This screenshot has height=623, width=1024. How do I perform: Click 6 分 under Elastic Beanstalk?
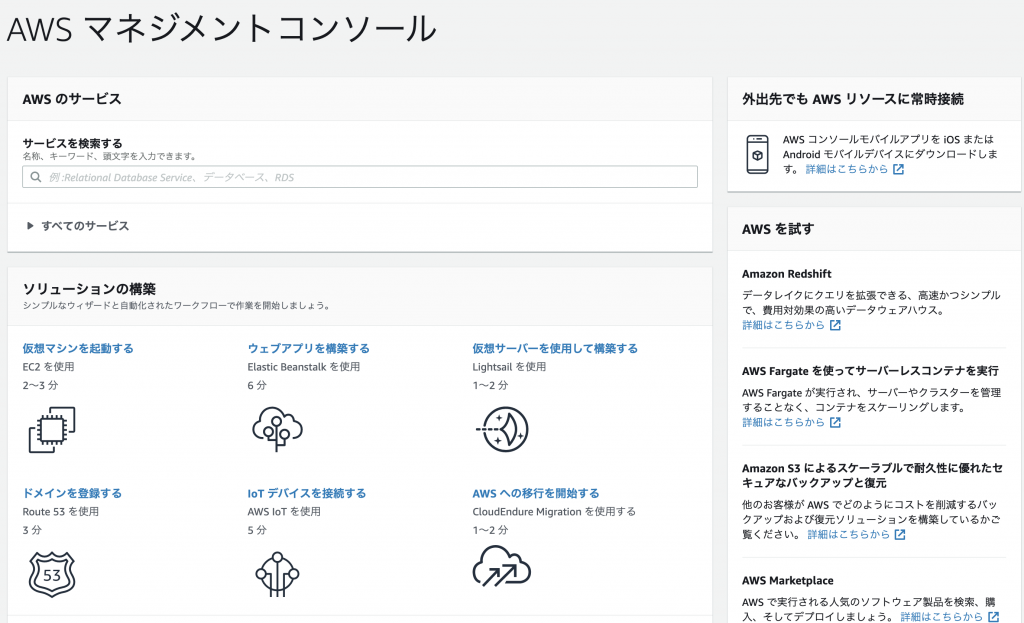point(257,385)
